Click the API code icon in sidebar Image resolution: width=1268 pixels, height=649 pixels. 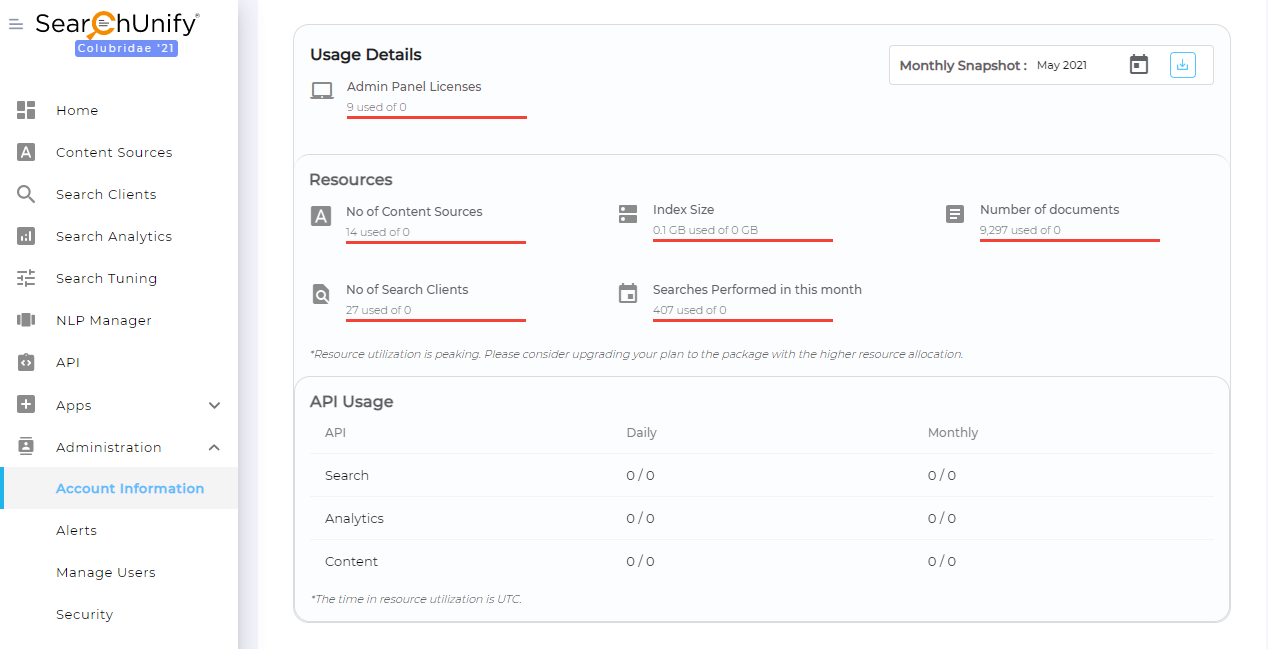[x=26, y=362]
